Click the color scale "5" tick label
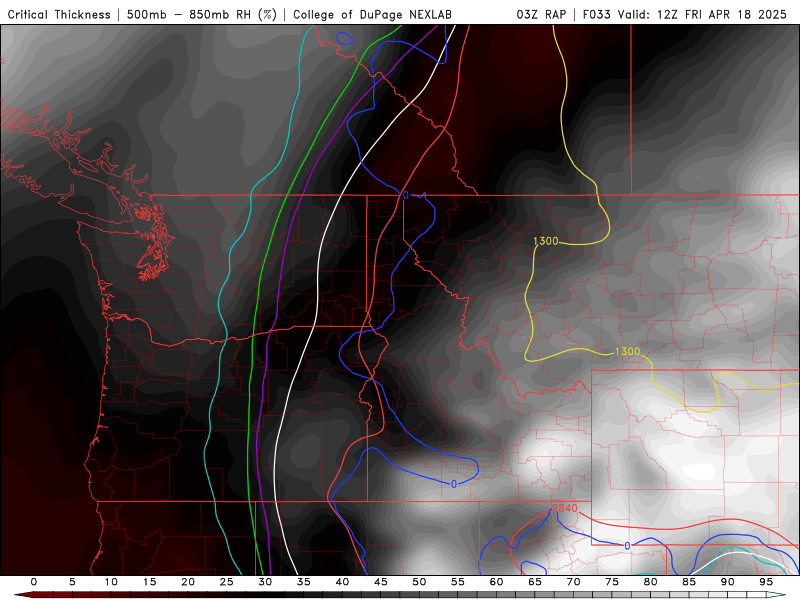 [x=72, y=582]
